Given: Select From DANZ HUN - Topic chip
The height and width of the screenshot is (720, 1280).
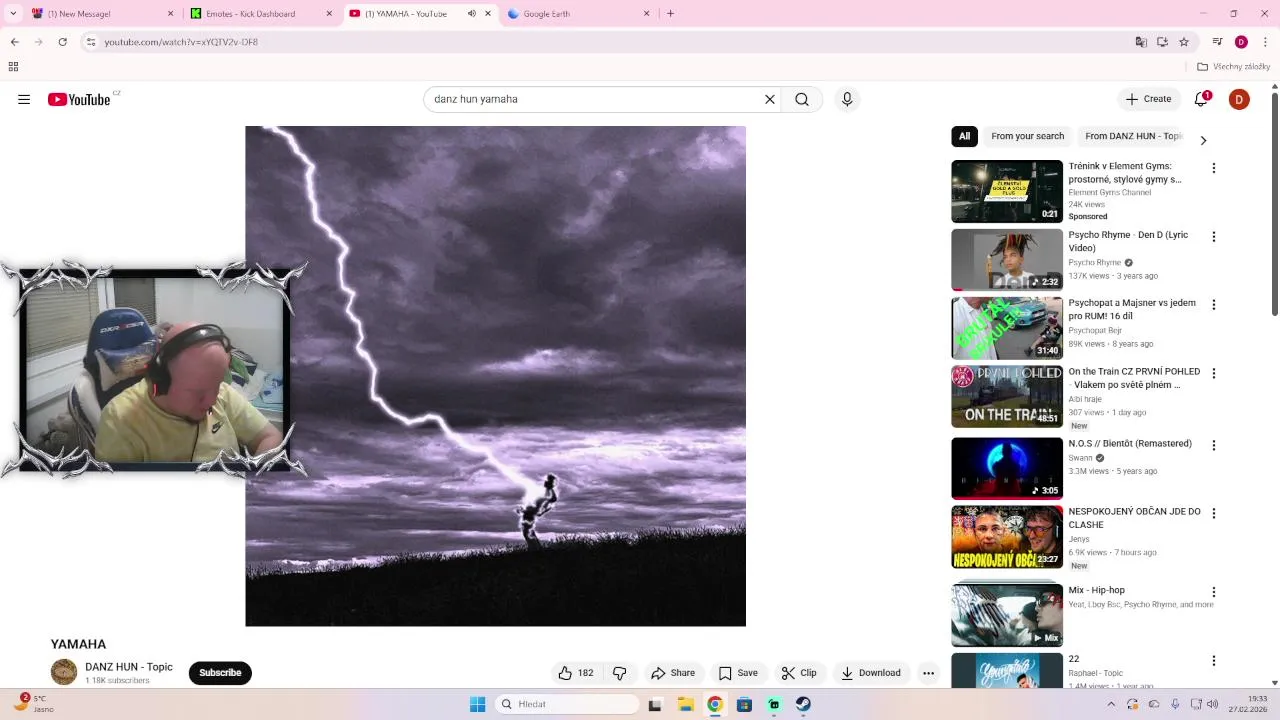Looking at the screenshot, I should pos(1133,136).
